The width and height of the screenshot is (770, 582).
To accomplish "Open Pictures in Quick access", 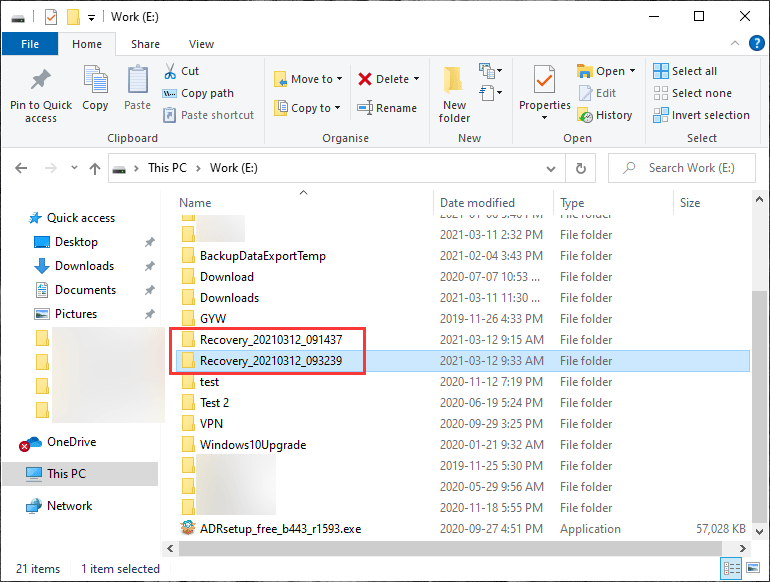I will click(66, 314).
